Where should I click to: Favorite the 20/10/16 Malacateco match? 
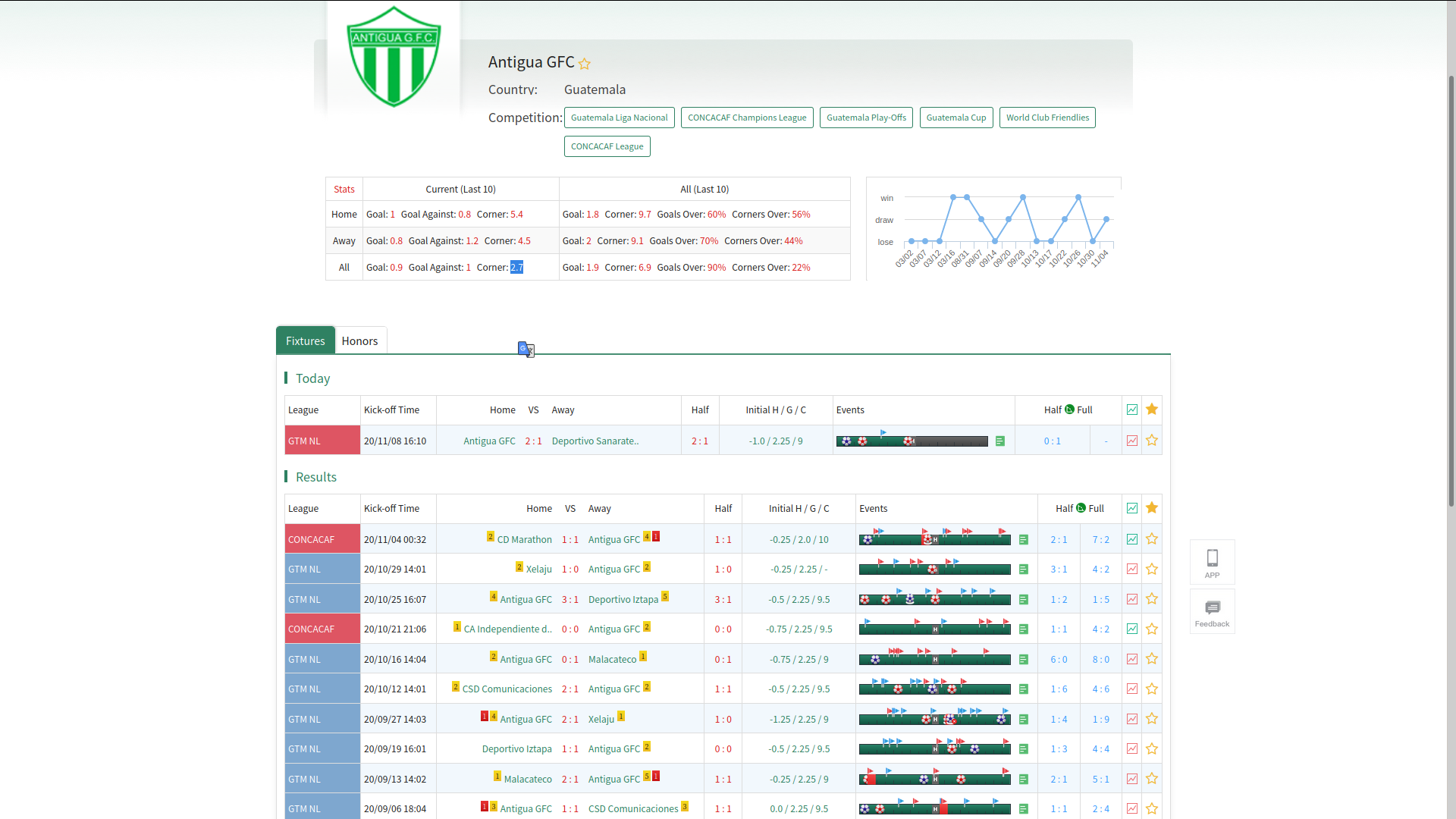(x=1152, y=659)
